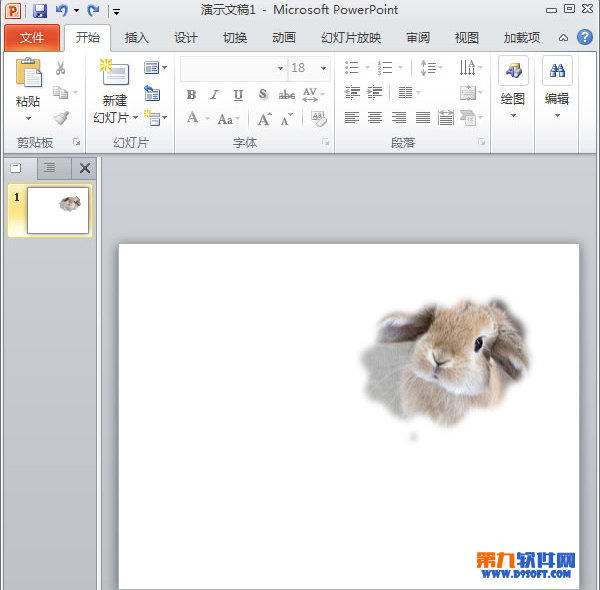The image size is (600, 590).
Task: Open the Help question mark icon
Action: click(585, 37)
